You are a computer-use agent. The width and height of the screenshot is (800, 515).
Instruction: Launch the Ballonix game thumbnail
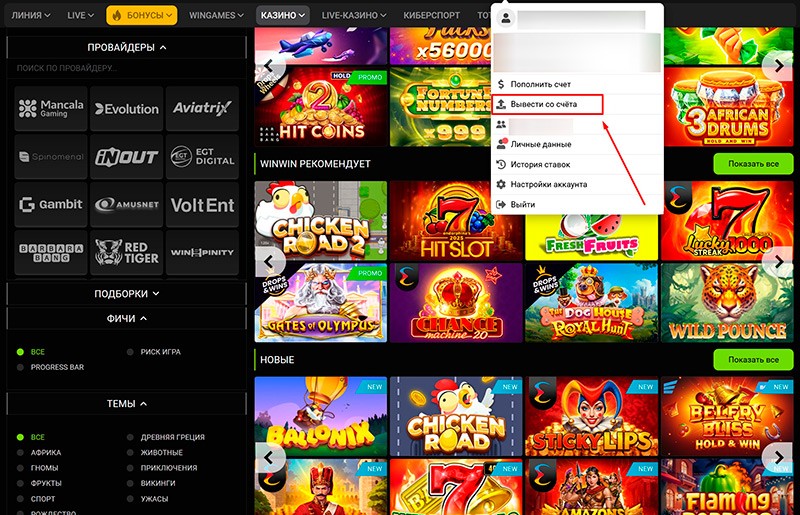(321, 416)
